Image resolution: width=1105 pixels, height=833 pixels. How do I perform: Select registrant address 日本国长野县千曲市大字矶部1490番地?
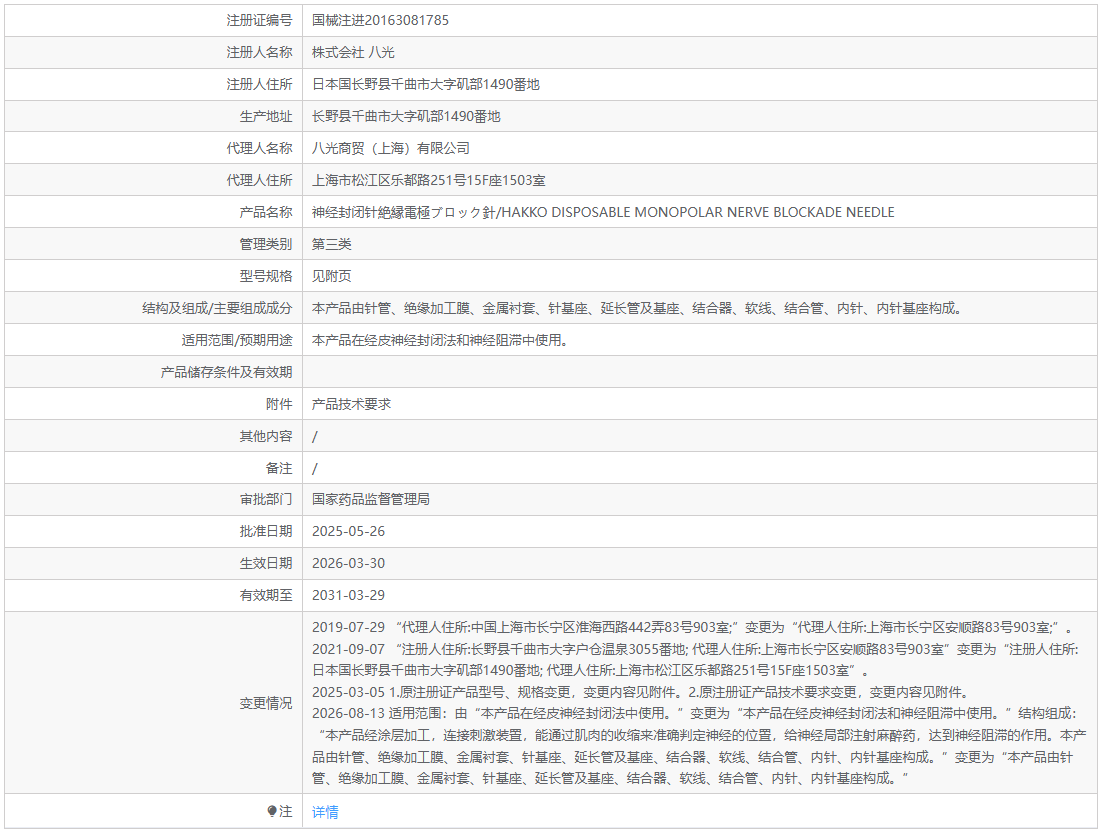coord(426,85)
